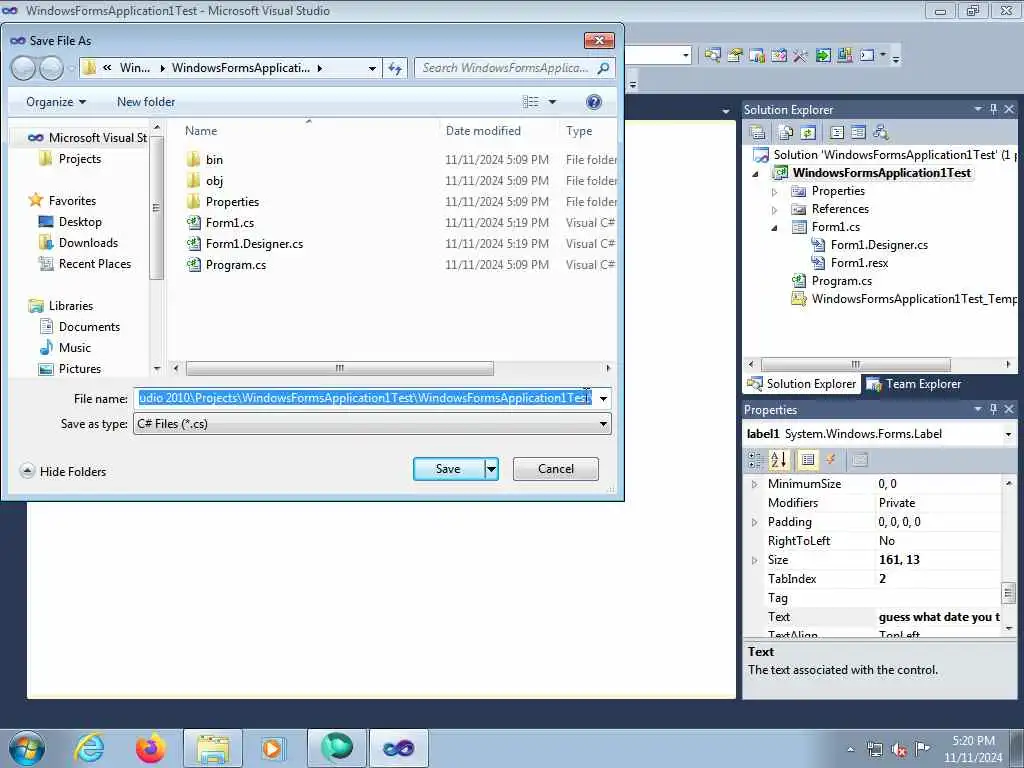Screen dimensions: 1024x768
Task: Open the Save as type combo box
Action: click(x=372, y=424)
